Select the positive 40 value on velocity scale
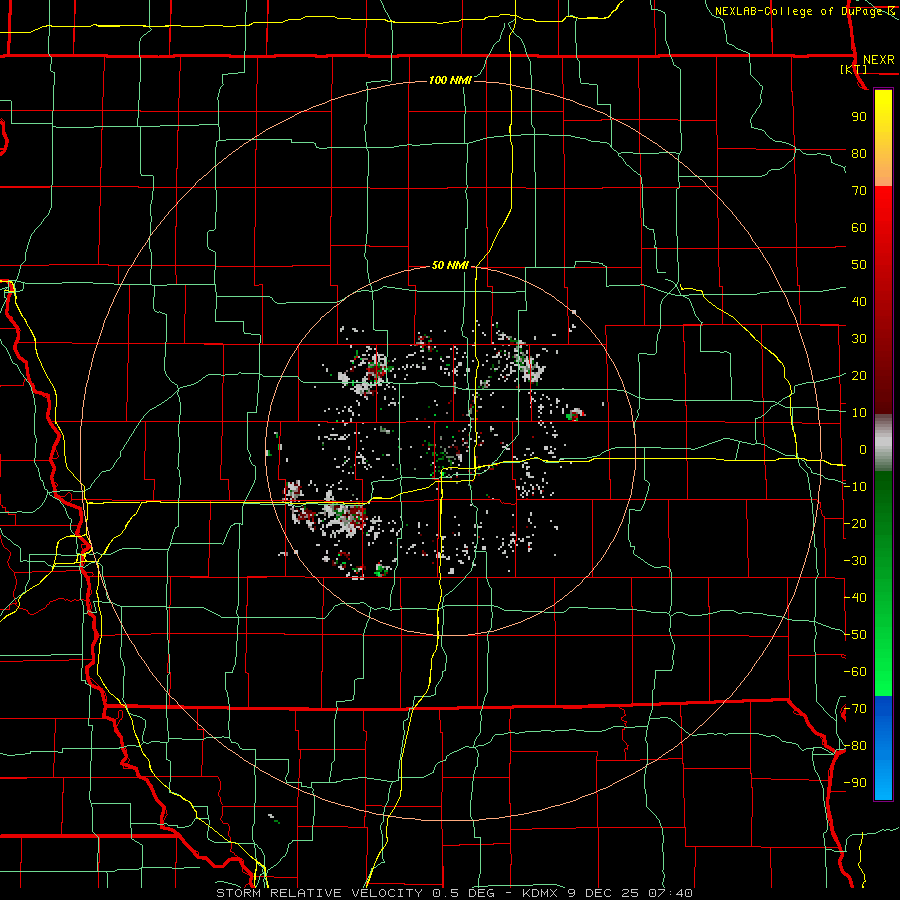Image resolution: width=900 pixels, height=900 pixels. point(859,301)
